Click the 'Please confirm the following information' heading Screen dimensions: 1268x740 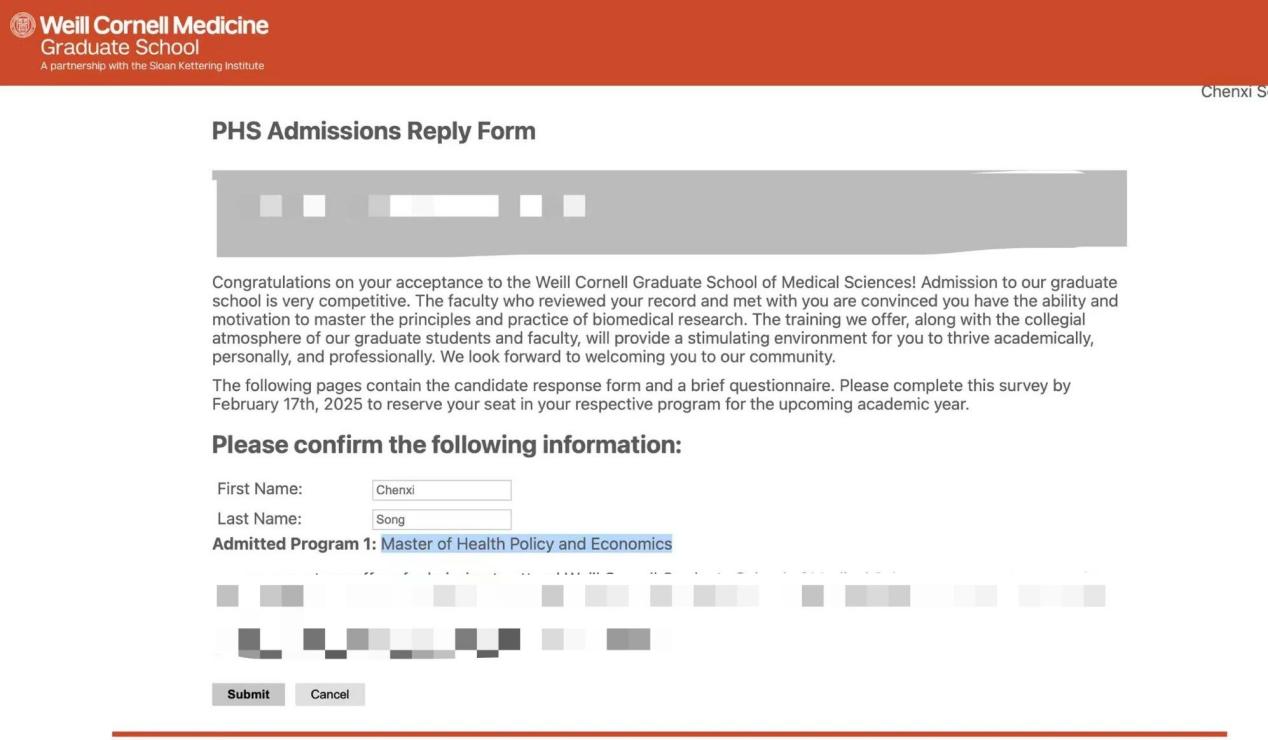click(446, 445)
